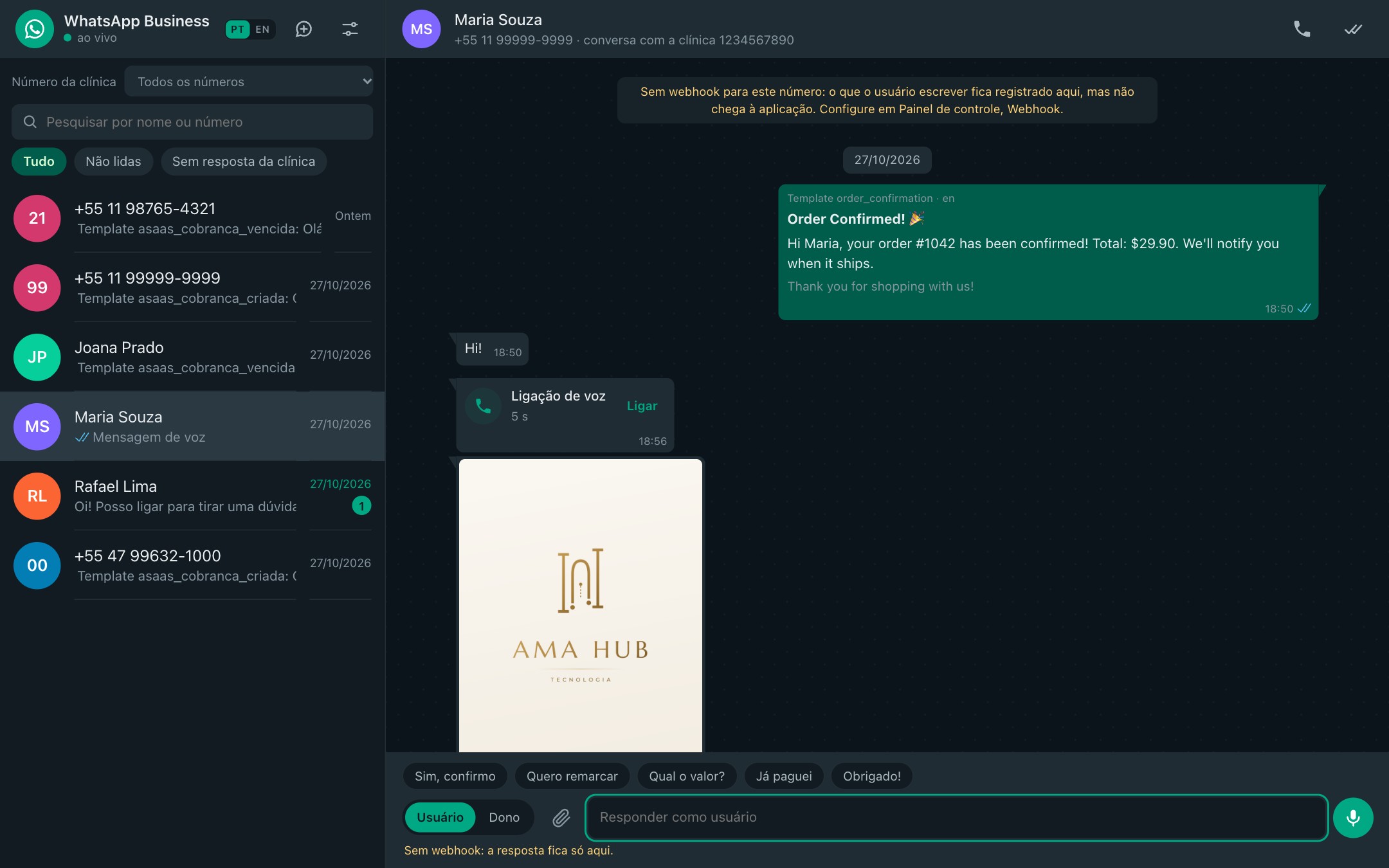Select Dono reply mode
Image resolution: width=1389 pixels, height=868 pixels.
click(504, 817)
